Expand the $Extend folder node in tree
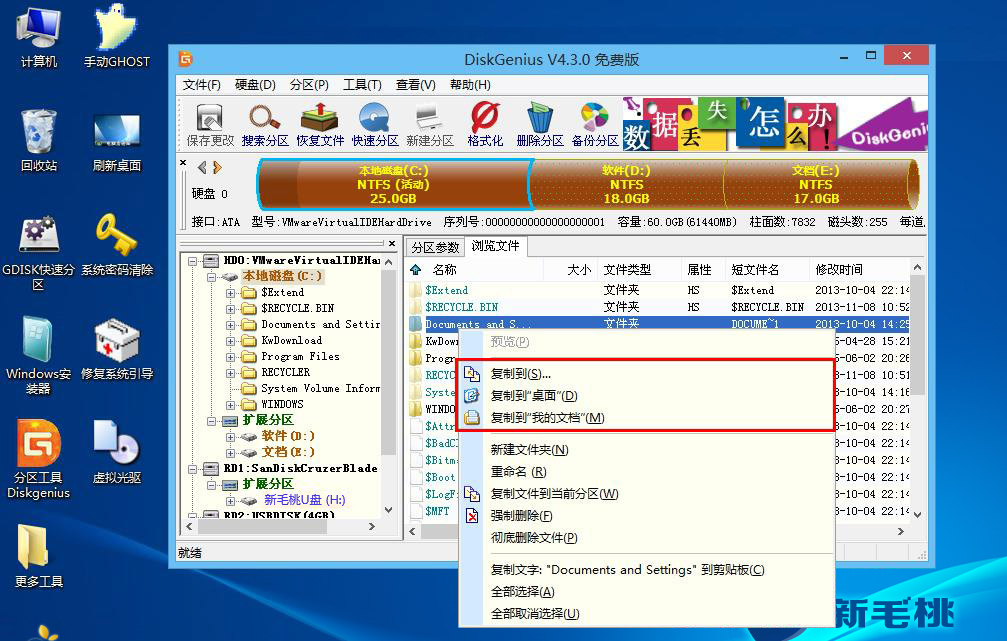This screenshot has width=1007, height=641. [231, 293]
